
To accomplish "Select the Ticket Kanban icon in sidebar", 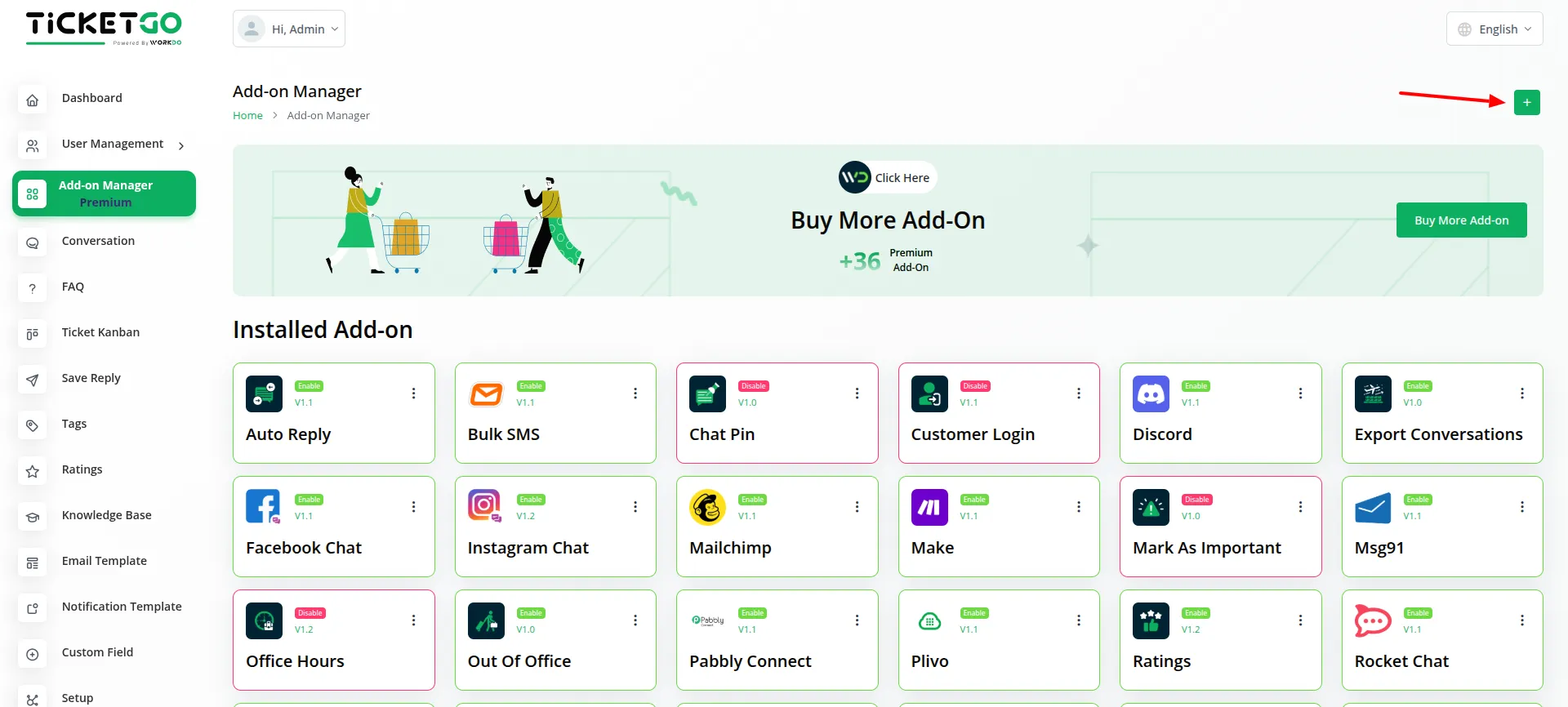I will tap(33, 334).
